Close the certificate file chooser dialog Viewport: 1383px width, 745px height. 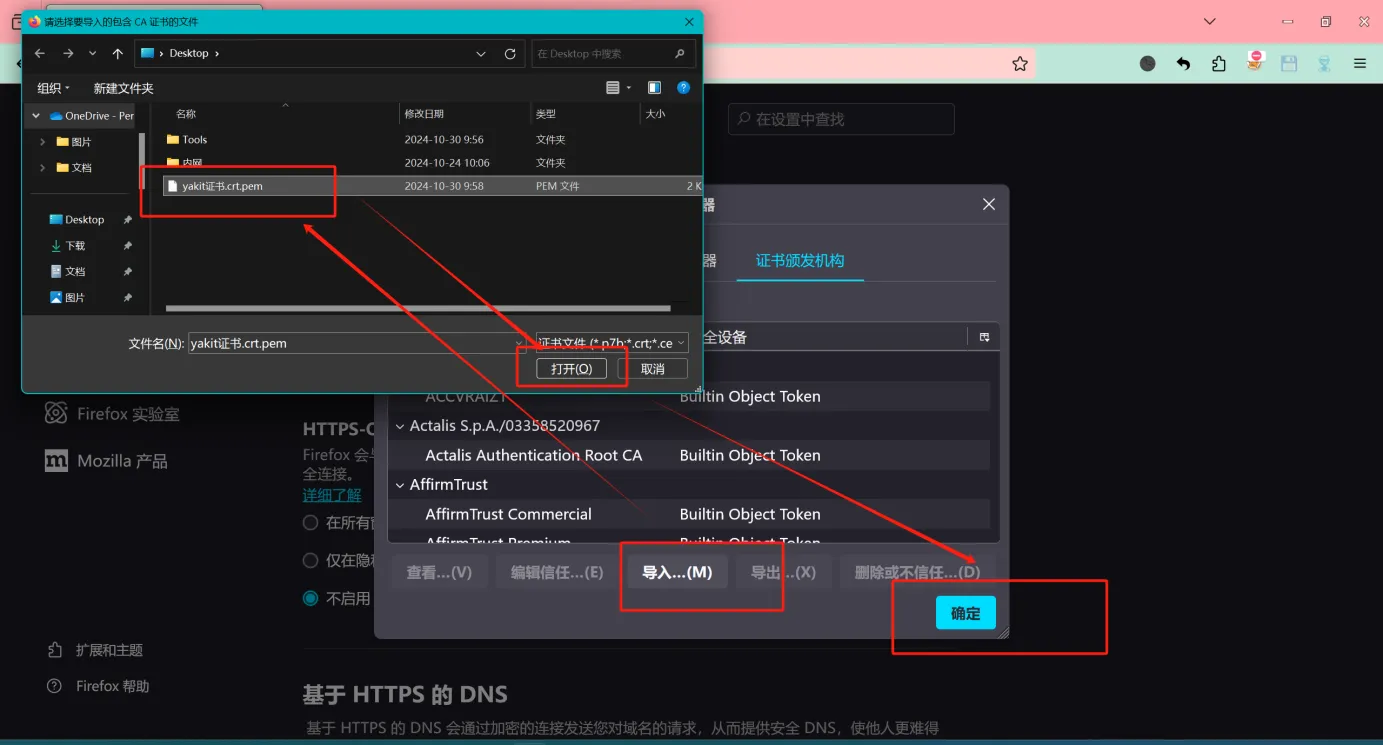[689, 21]
